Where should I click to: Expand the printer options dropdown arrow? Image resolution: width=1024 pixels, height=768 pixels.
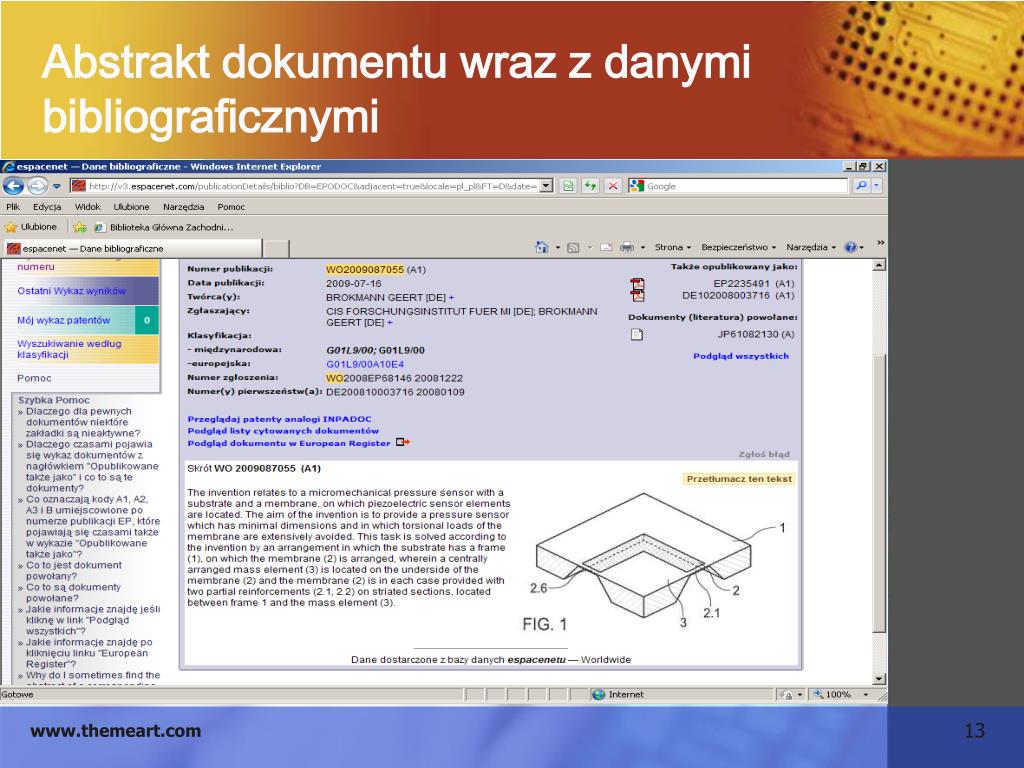(643, 248)
